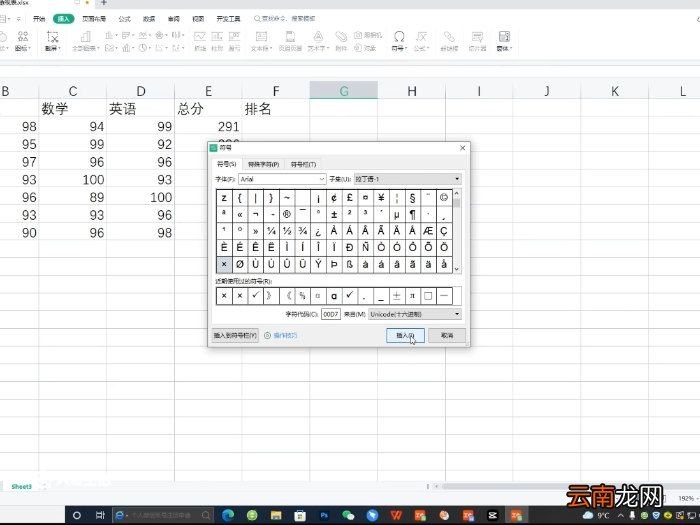Switch to the 页面布局 ribbon tab
The height and width of the screenshot is (525, 700).
(x=94, y=19)
